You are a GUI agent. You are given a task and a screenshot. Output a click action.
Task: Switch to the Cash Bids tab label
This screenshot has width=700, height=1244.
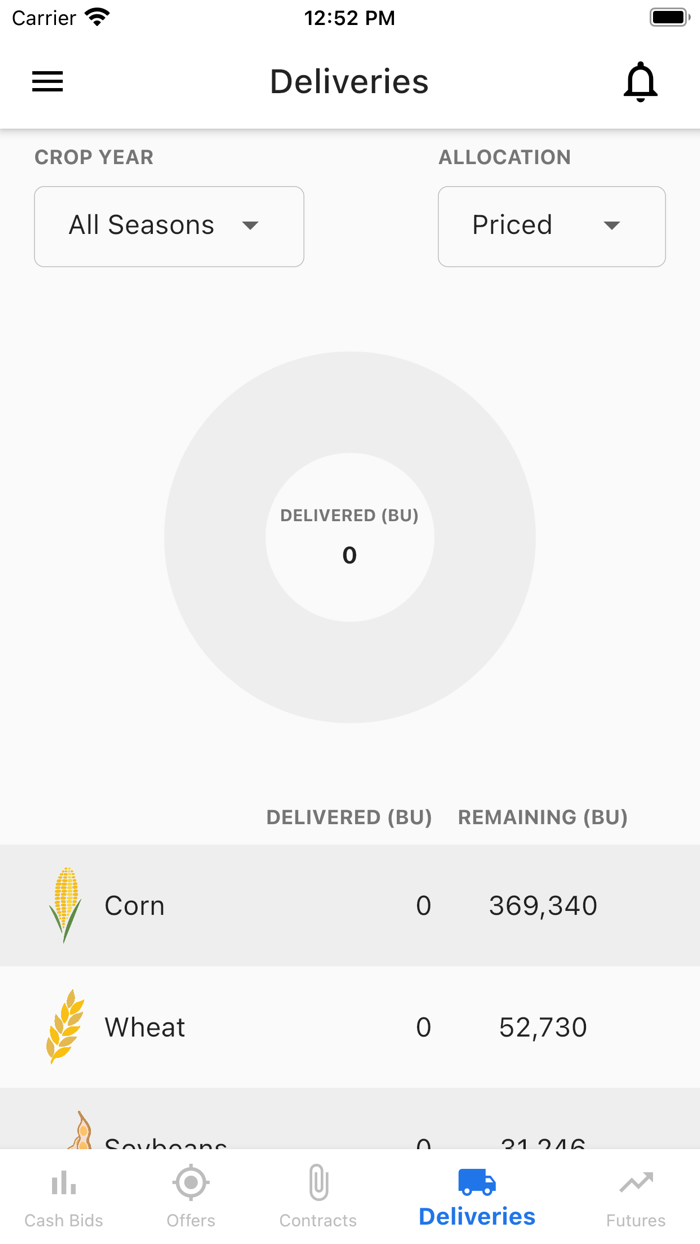[x=64, y=1220]
